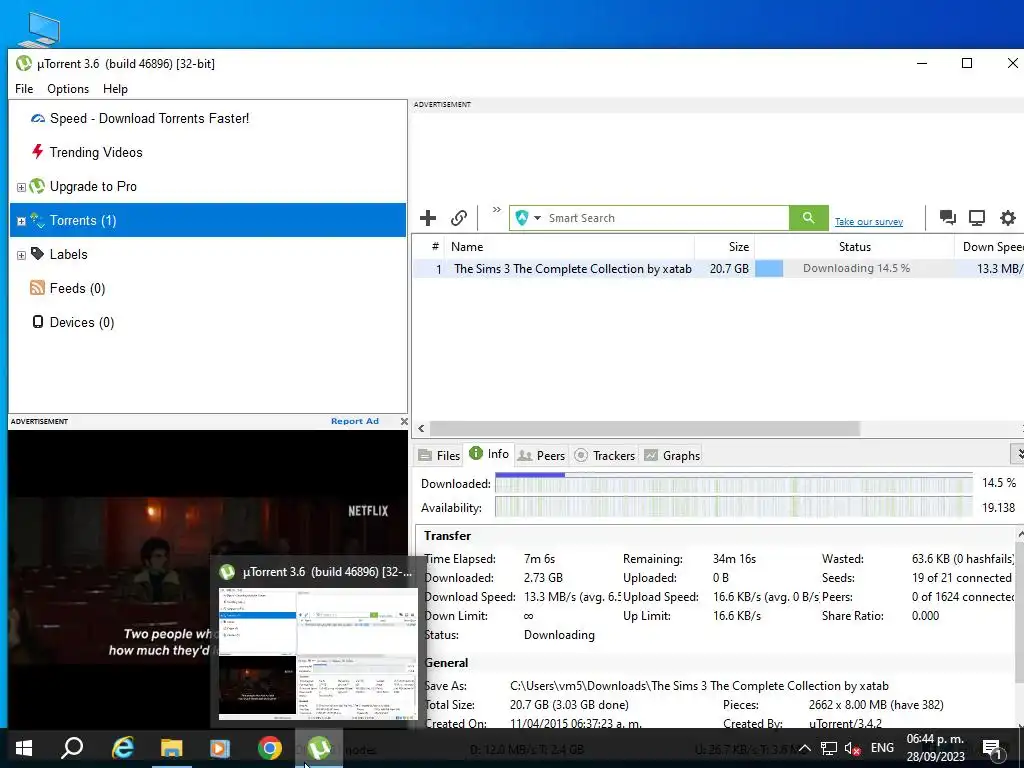Select Speed - Download Torrents Faster! item
The height and width of the screenshot is (768, 1024).
point(150,118)
